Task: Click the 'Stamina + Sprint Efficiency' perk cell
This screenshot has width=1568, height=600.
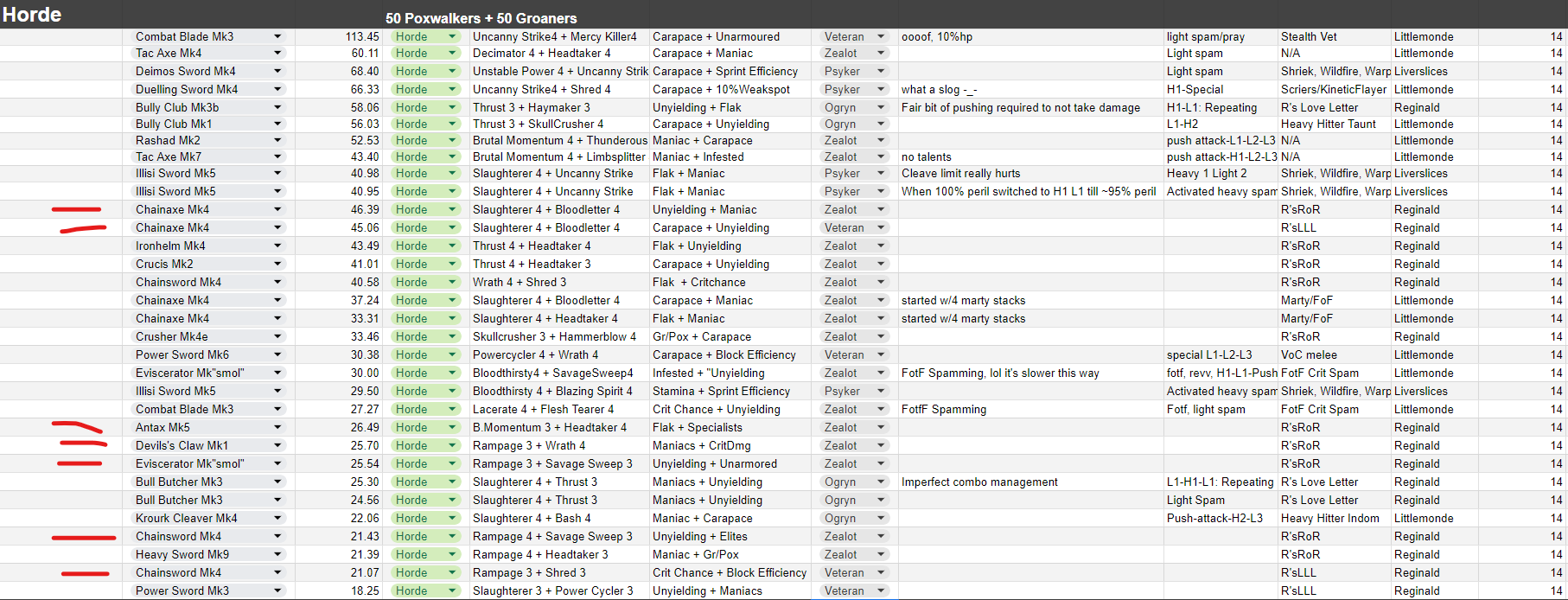Action: pyautogui.click(x=730, y=392)
